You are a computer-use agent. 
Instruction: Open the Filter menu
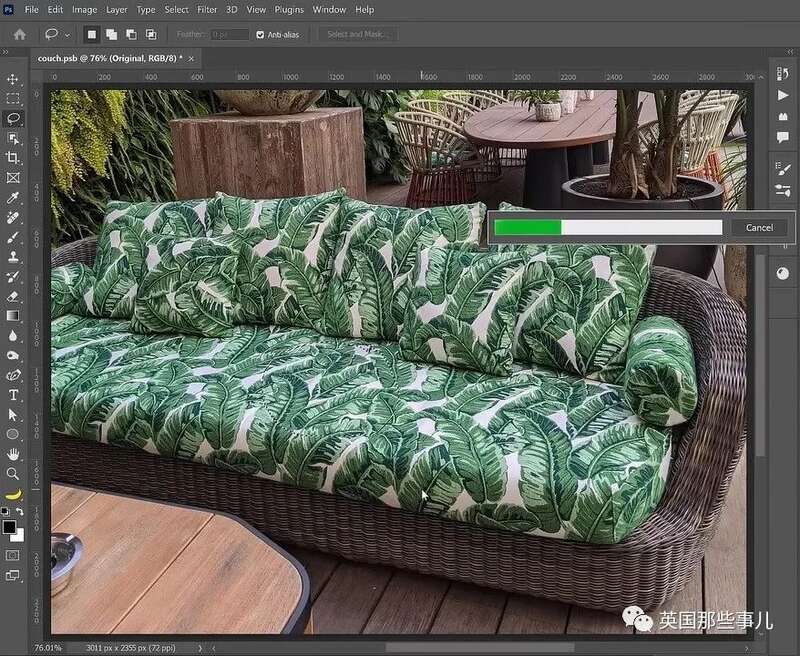pyautogui.click(x=207, y=10)
